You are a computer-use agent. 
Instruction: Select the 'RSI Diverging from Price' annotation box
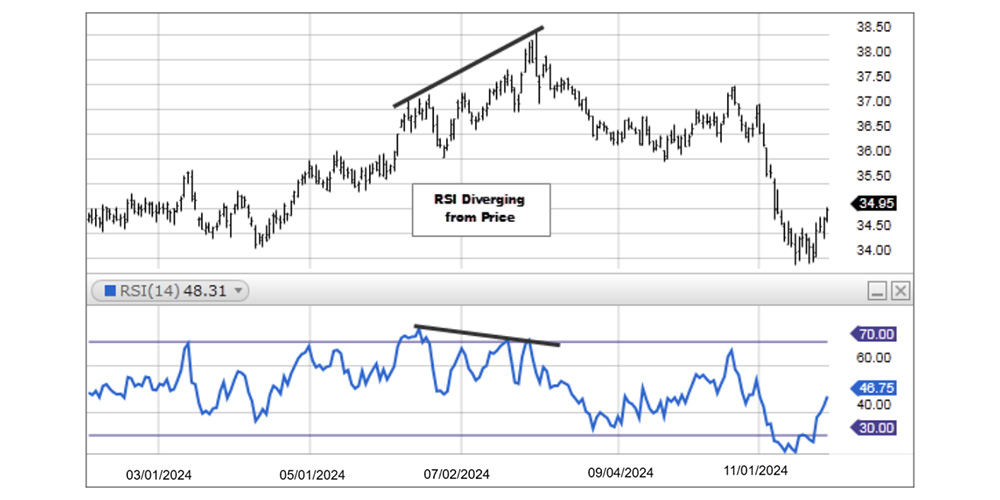(x=481, y=210)
